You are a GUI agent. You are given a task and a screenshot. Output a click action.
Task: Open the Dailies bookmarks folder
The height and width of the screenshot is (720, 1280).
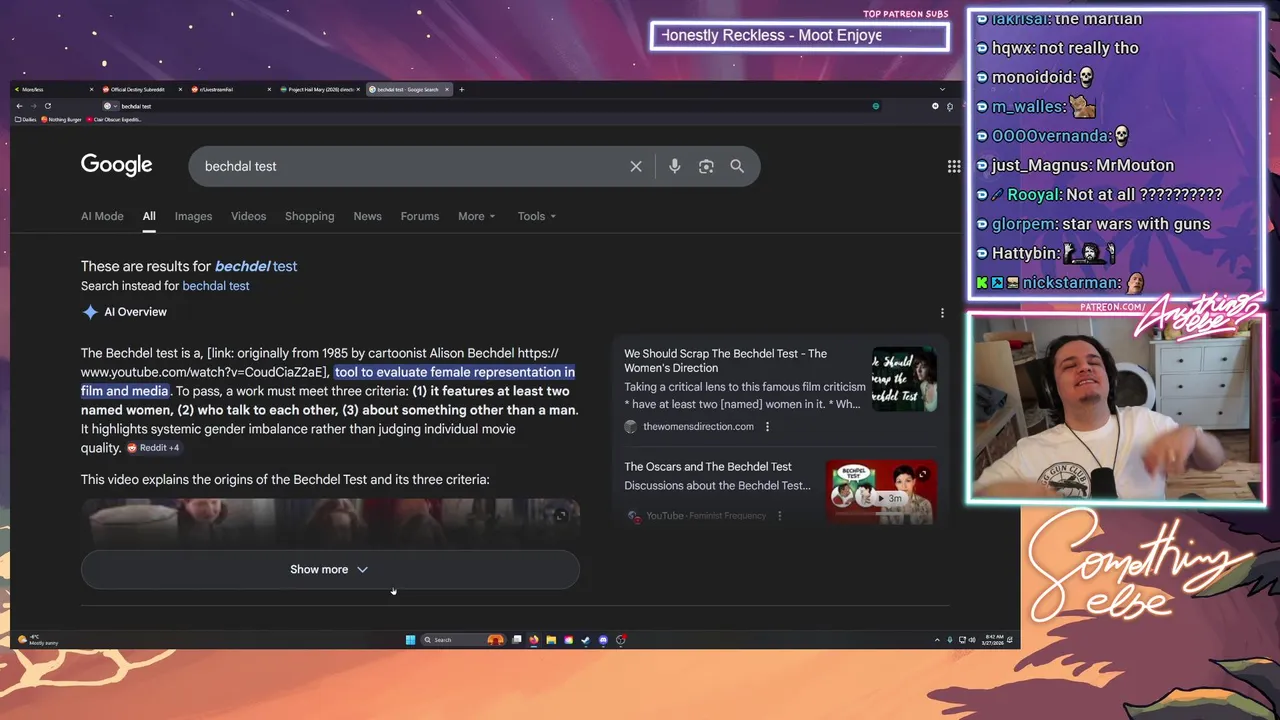[x=26, y=119]
